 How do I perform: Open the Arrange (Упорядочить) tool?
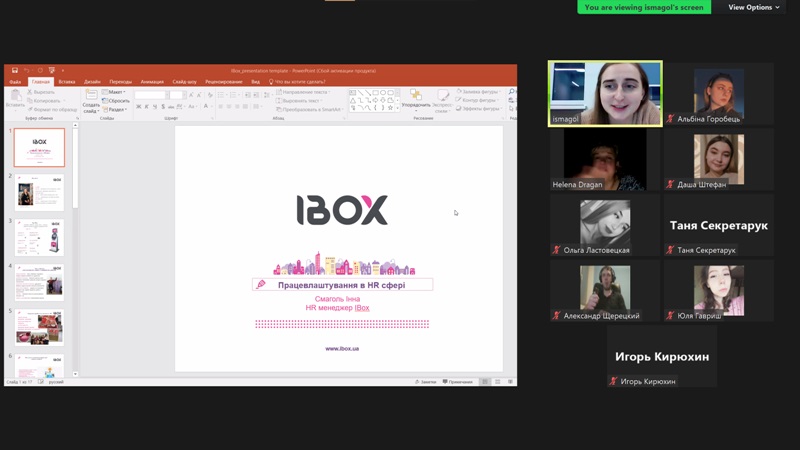coord(416,99)
